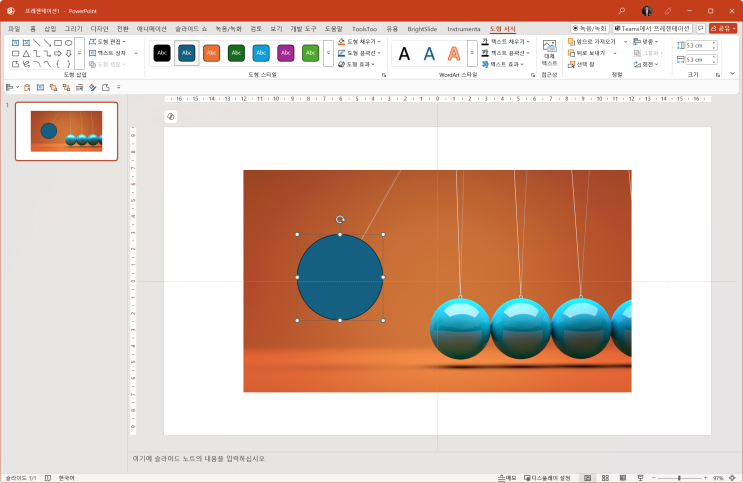Select slide 1 thumbnail

(x=66, y=131)
